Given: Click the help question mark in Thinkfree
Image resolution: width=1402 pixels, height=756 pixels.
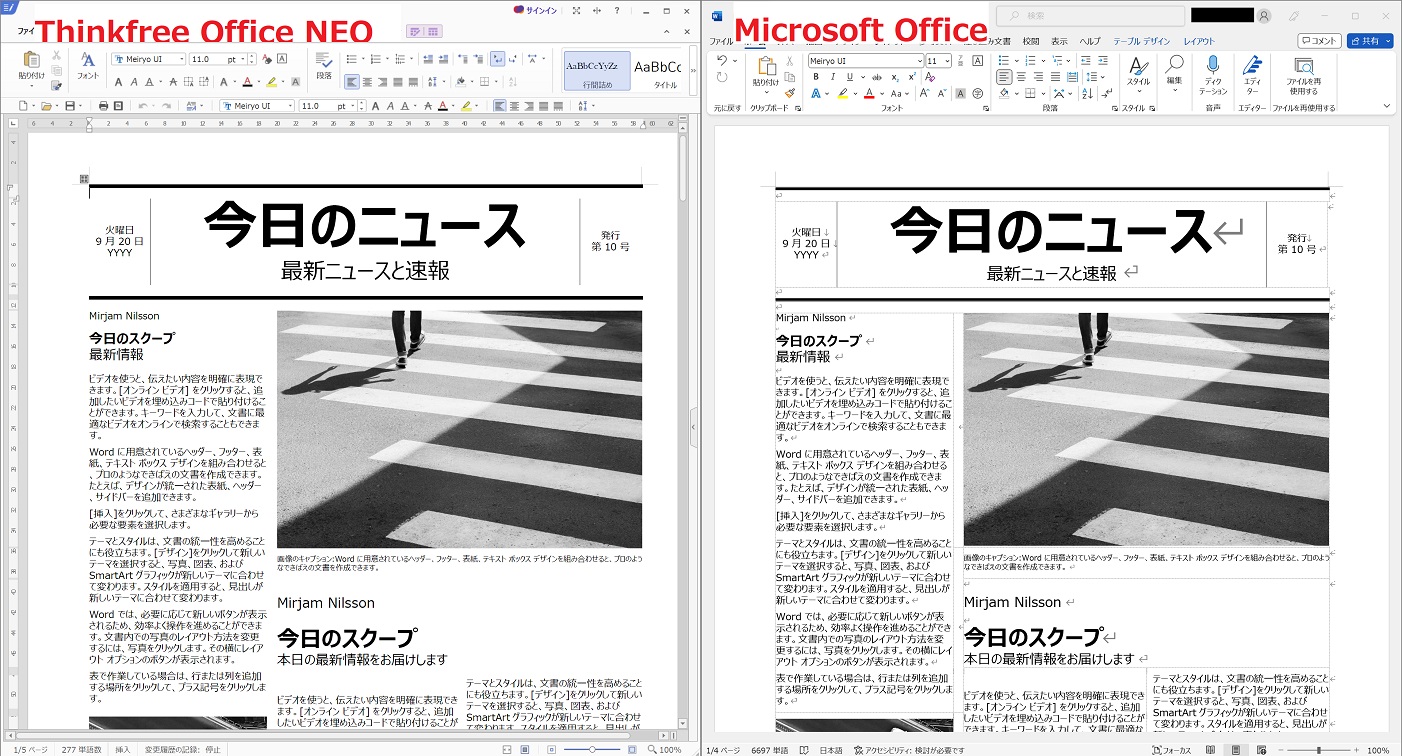Looking at the screenshot, I should click(617, 10).
